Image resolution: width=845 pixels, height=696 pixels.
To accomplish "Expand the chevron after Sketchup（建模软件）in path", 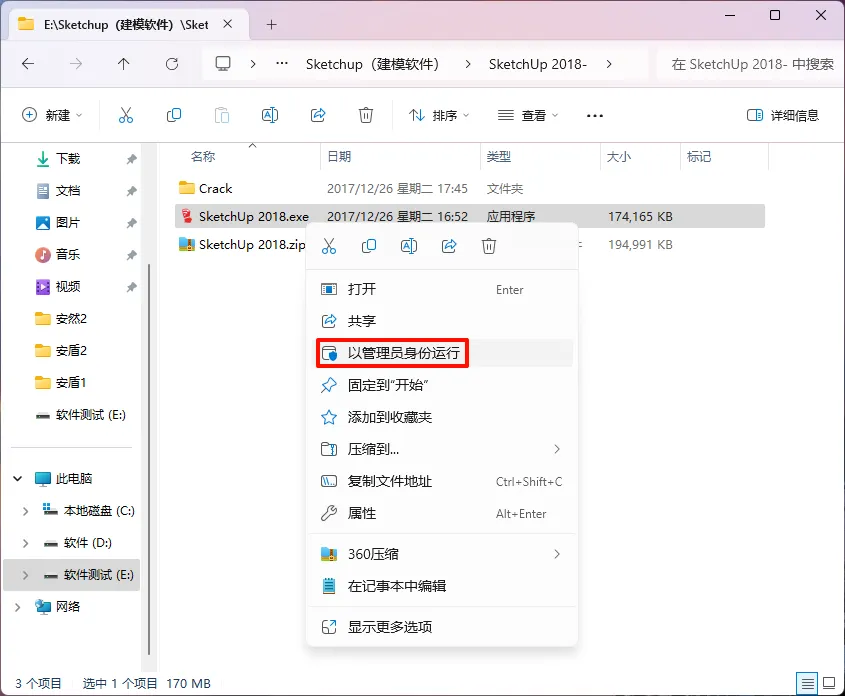I will [x=468, y=64].
